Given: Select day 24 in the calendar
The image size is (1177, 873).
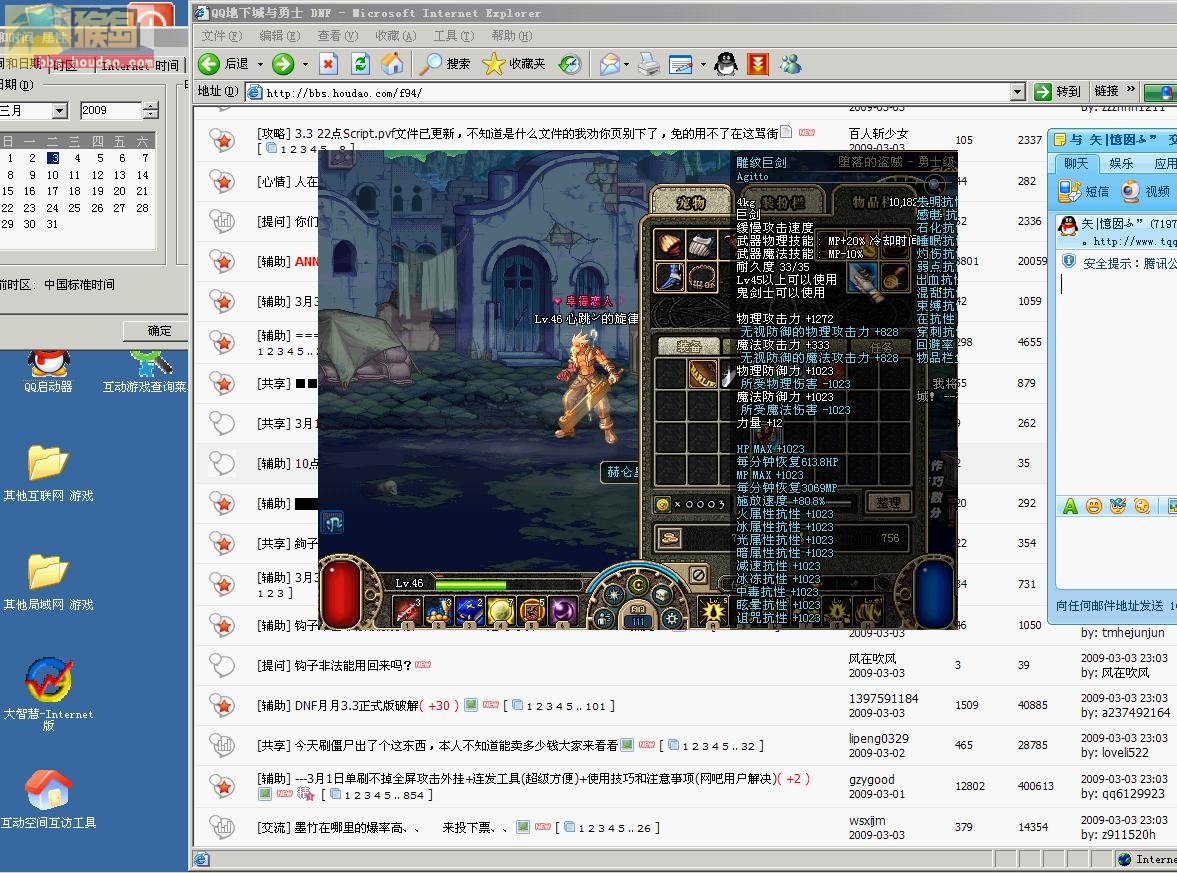Looking at the screenshot, I should tap(53, 208).
